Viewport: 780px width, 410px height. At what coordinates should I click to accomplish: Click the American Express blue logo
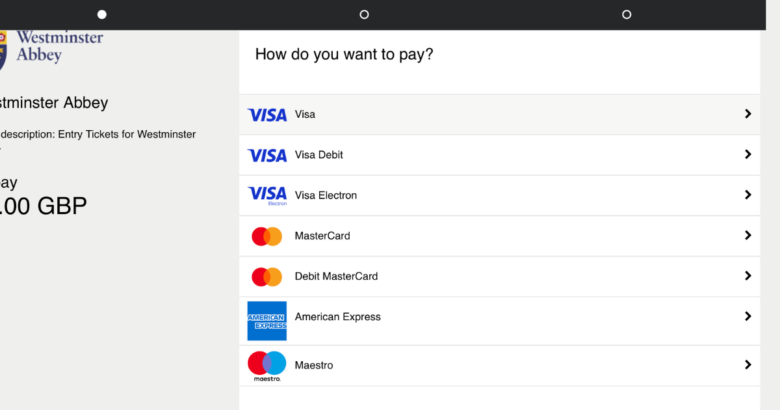(267, 321)
